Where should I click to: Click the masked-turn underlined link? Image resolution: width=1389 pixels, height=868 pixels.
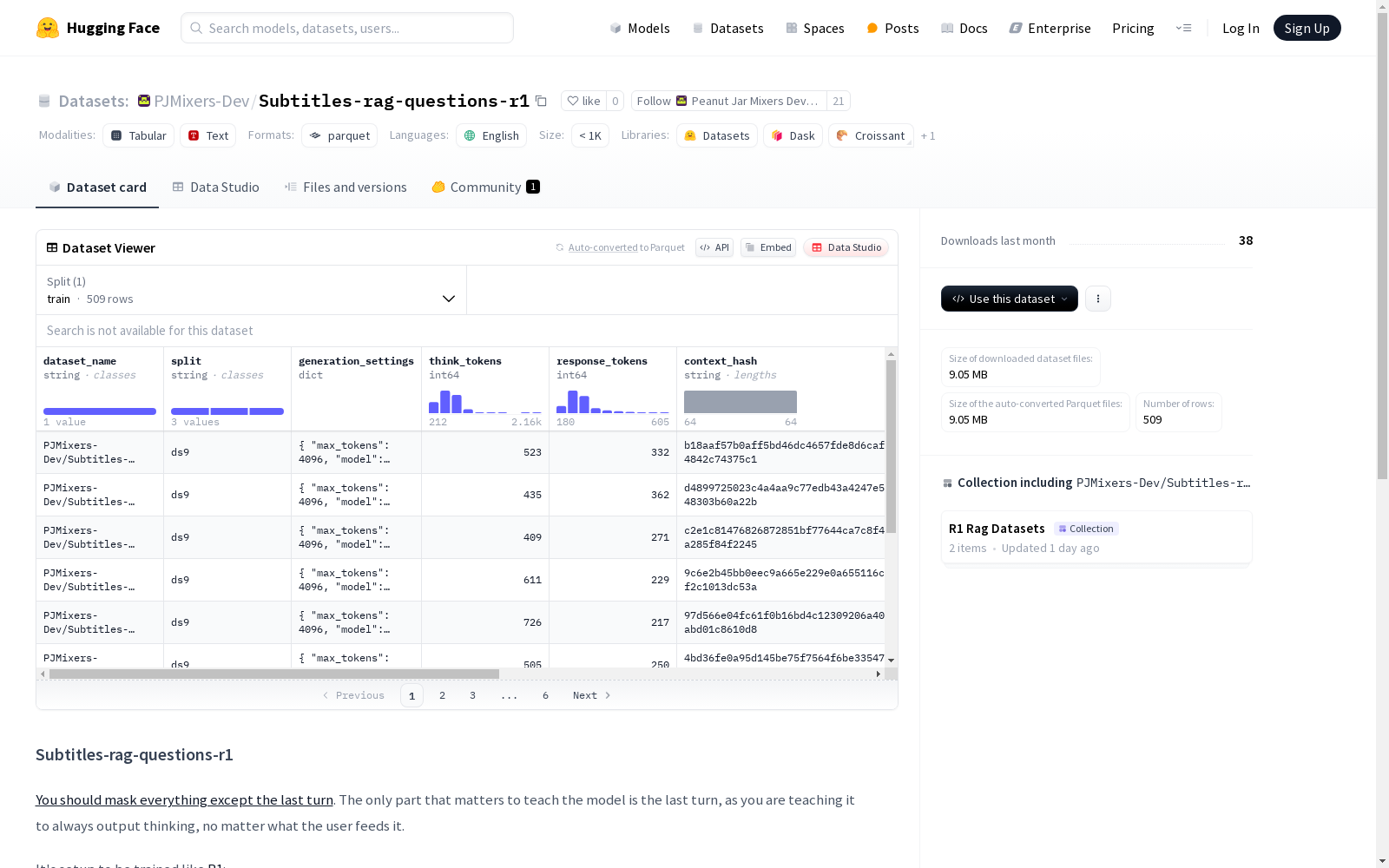tap(184, 799)
